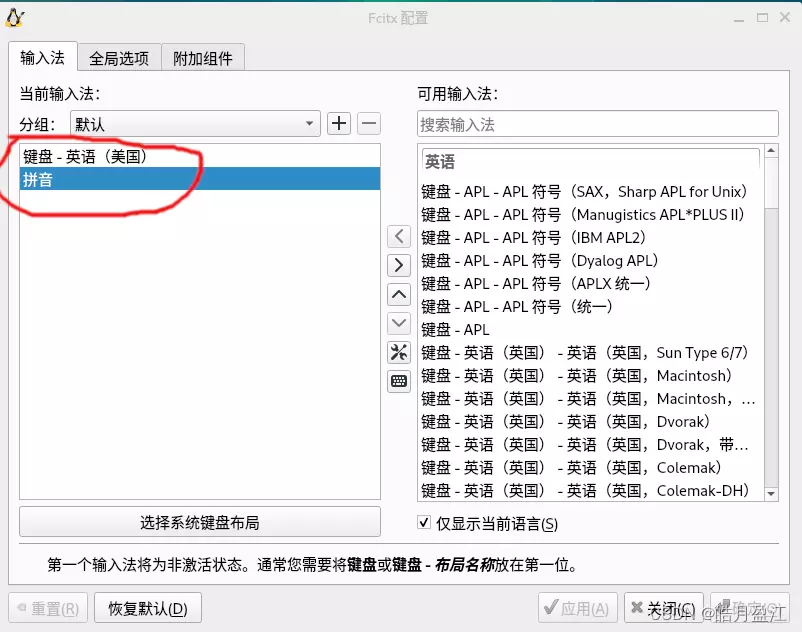Click the 搜索输入法 search field
Viewport: 802px width, 632px height.
pyautogui.click(x=597, y=124)
